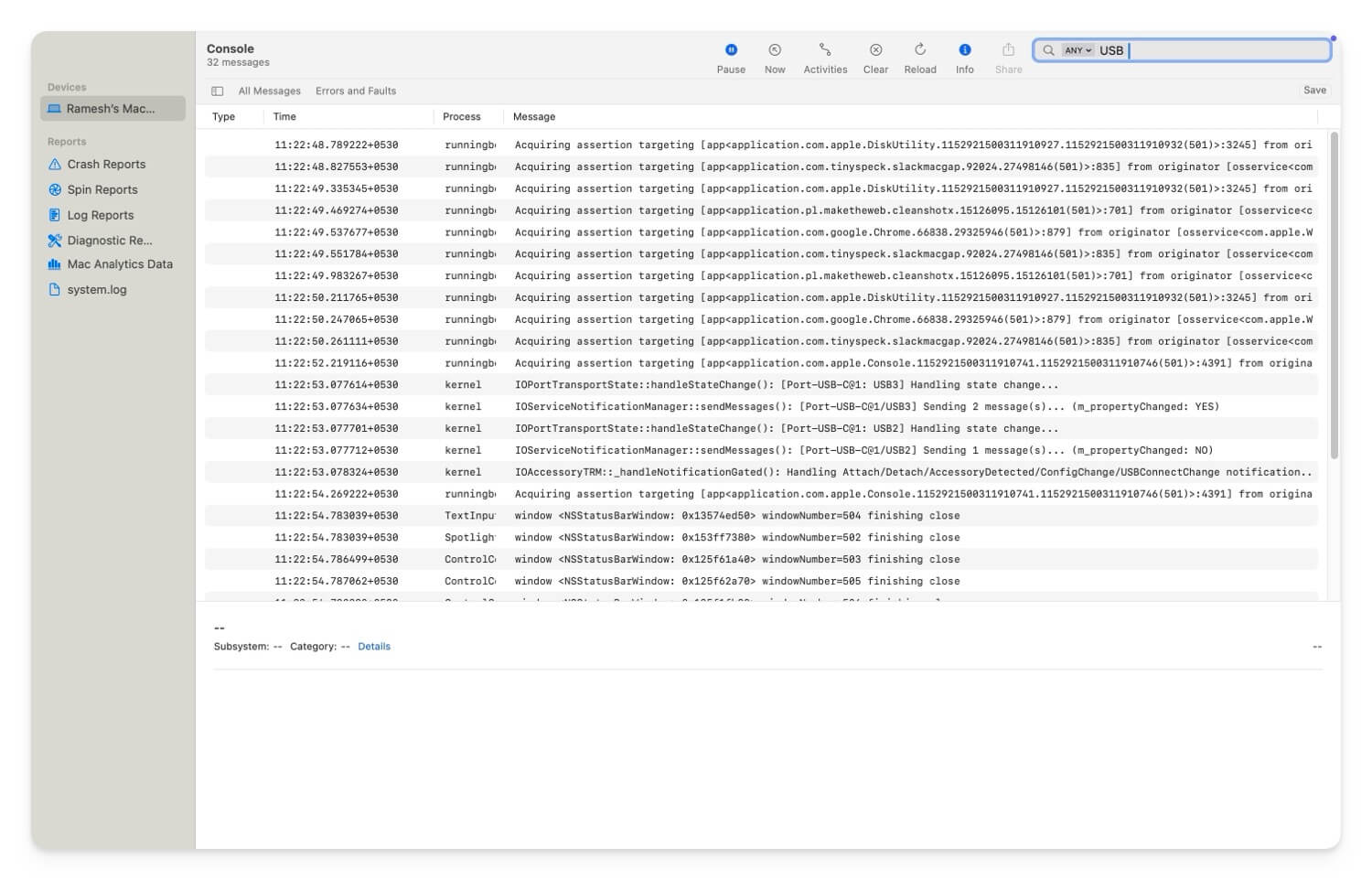Viewport: 1372px width, 880px height.
Task: Save the current search
Action: [x=1315, y=90]
